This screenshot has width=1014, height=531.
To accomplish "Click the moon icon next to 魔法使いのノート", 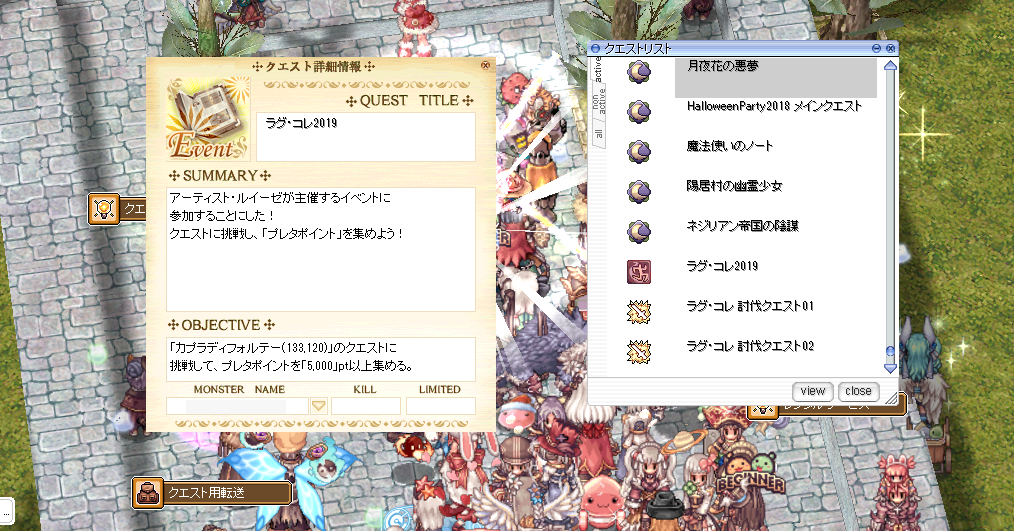I will 639,151.
